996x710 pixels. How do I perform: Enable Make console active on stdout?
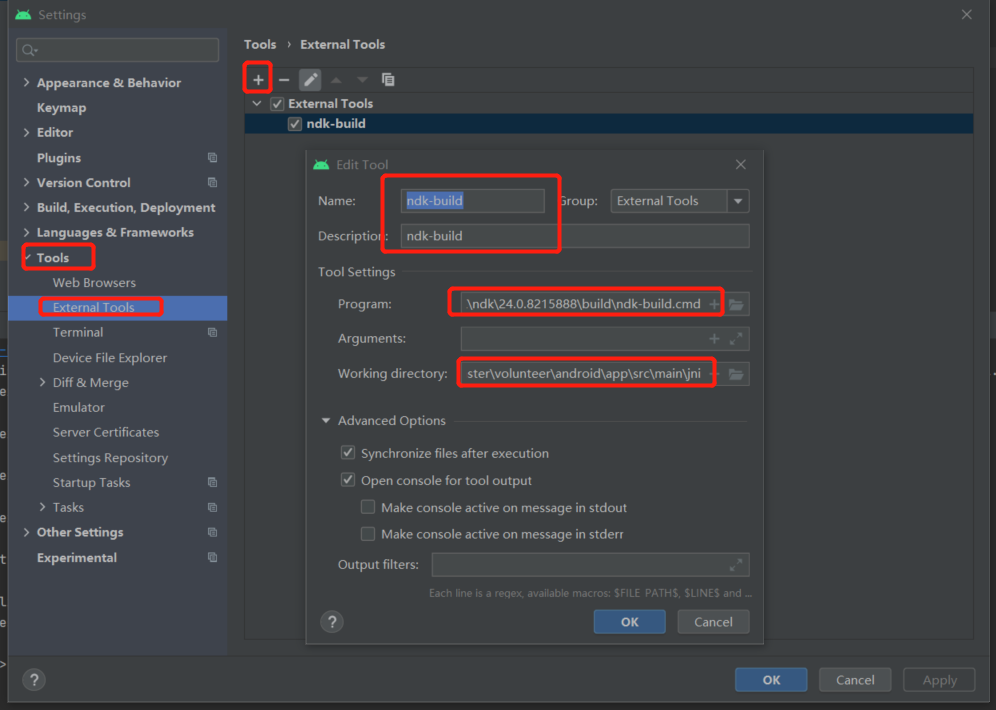[368, 506]
